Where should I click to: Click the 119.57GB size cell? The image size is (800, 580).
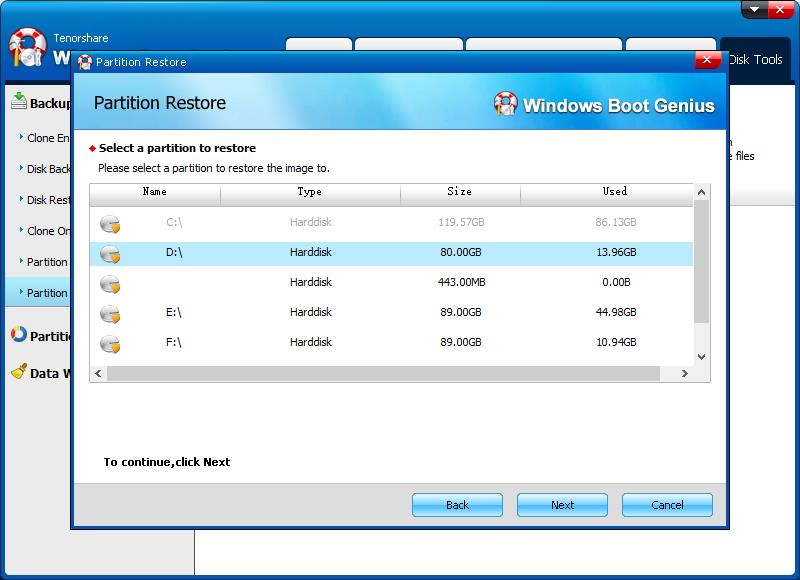coord(461,222)
